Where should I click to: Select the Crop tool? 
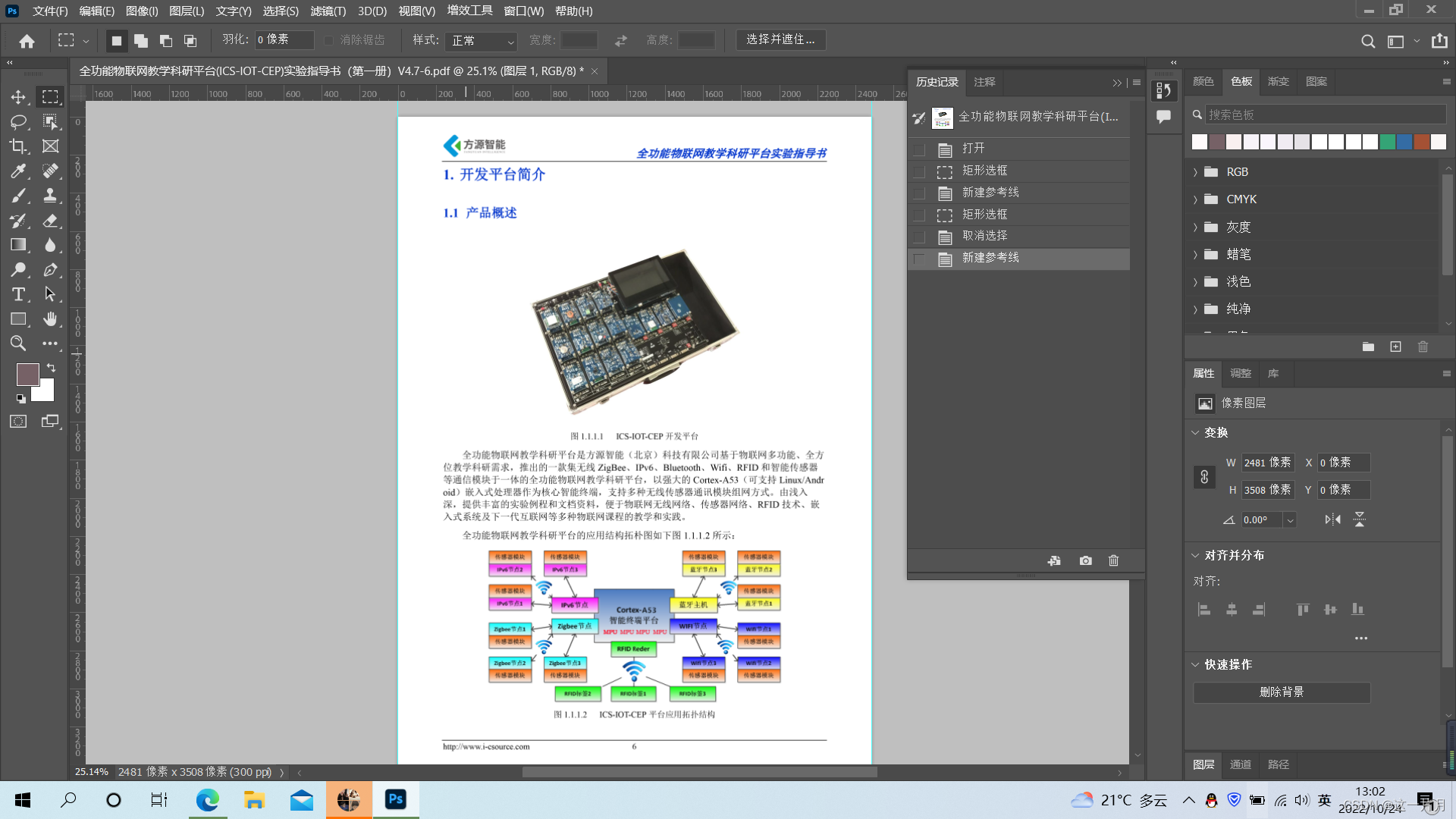[18, 146]
